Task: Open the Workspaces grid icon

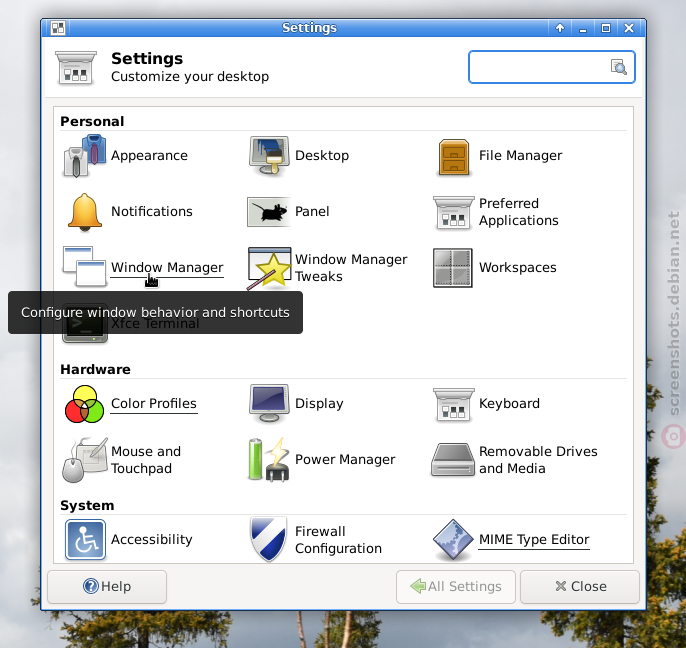Action: click(453, 268)
